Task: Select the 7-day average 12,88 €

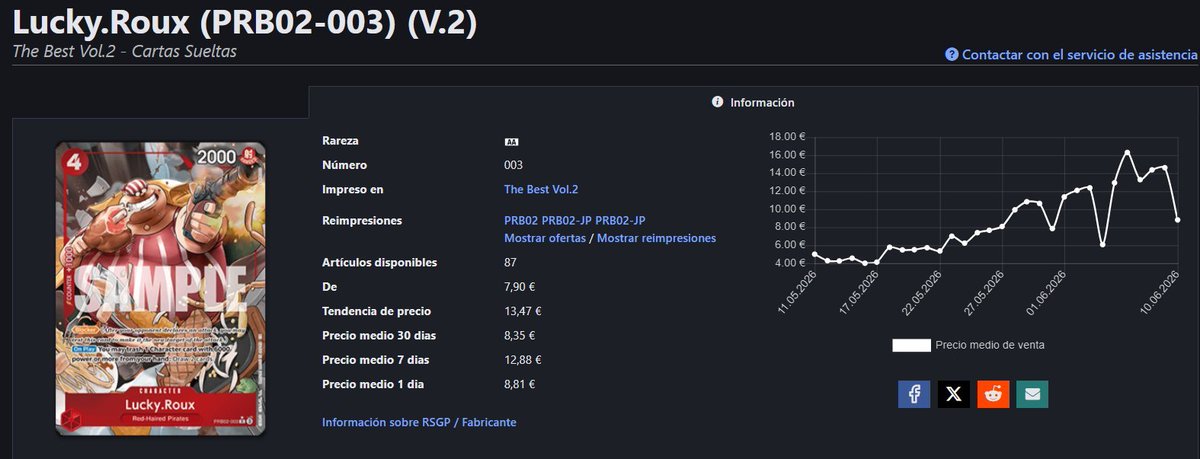Action: pos(523,359)
